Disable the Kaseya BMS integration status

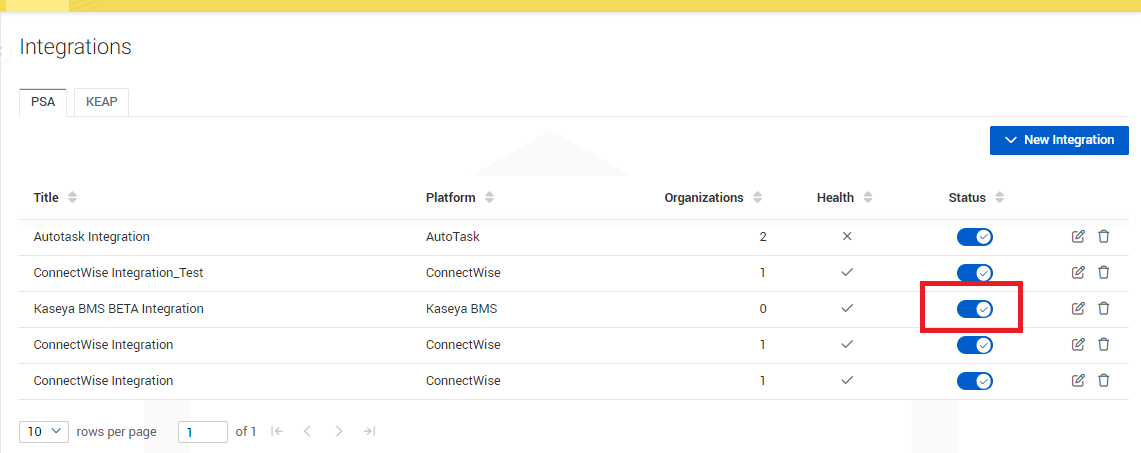pyautogui.click(x=974, y=309)
